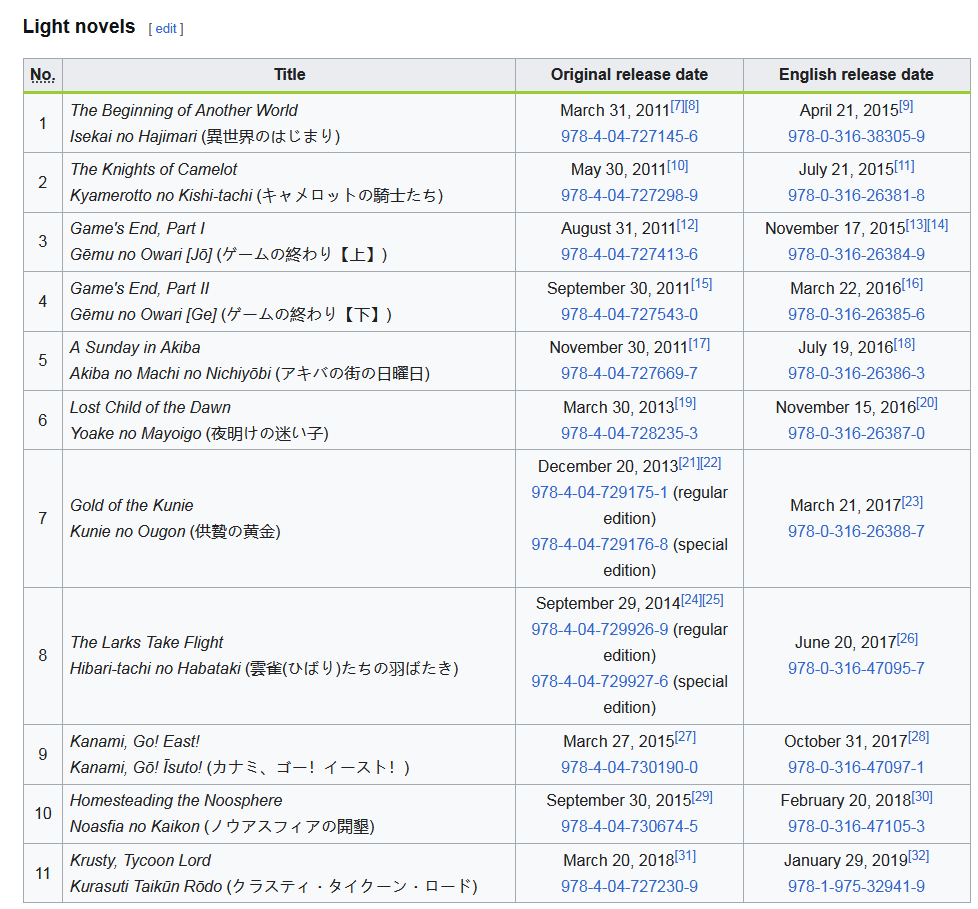Image resolution: width=978 pixels, height=909 pixels.
Task: Open ISBN 978-0-316-47095-7 link
Action: (x=856, y=668)
